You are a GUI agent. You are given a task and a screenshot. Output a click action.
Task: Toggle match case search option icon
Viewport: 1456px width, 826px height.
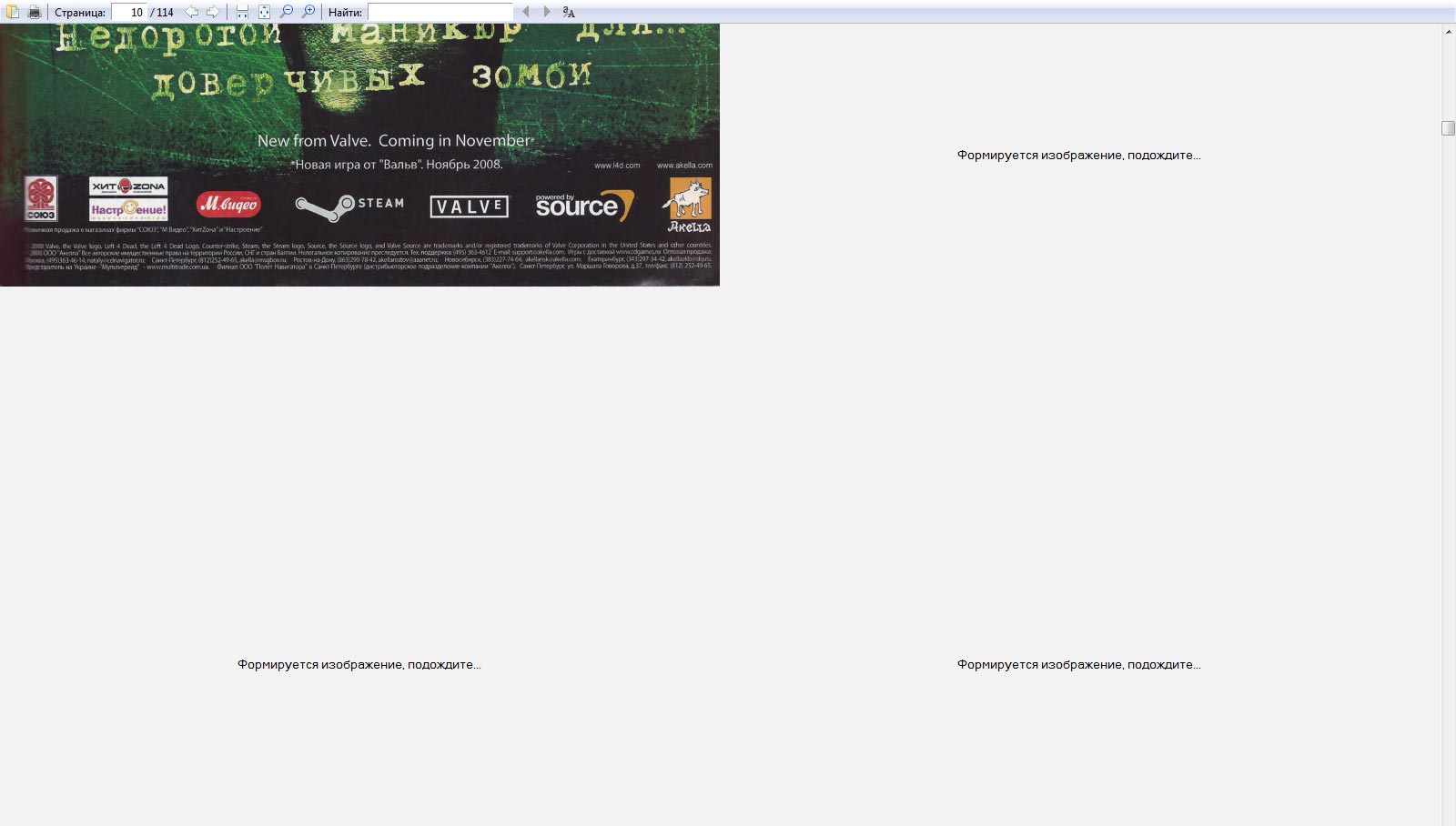[569, 12]
